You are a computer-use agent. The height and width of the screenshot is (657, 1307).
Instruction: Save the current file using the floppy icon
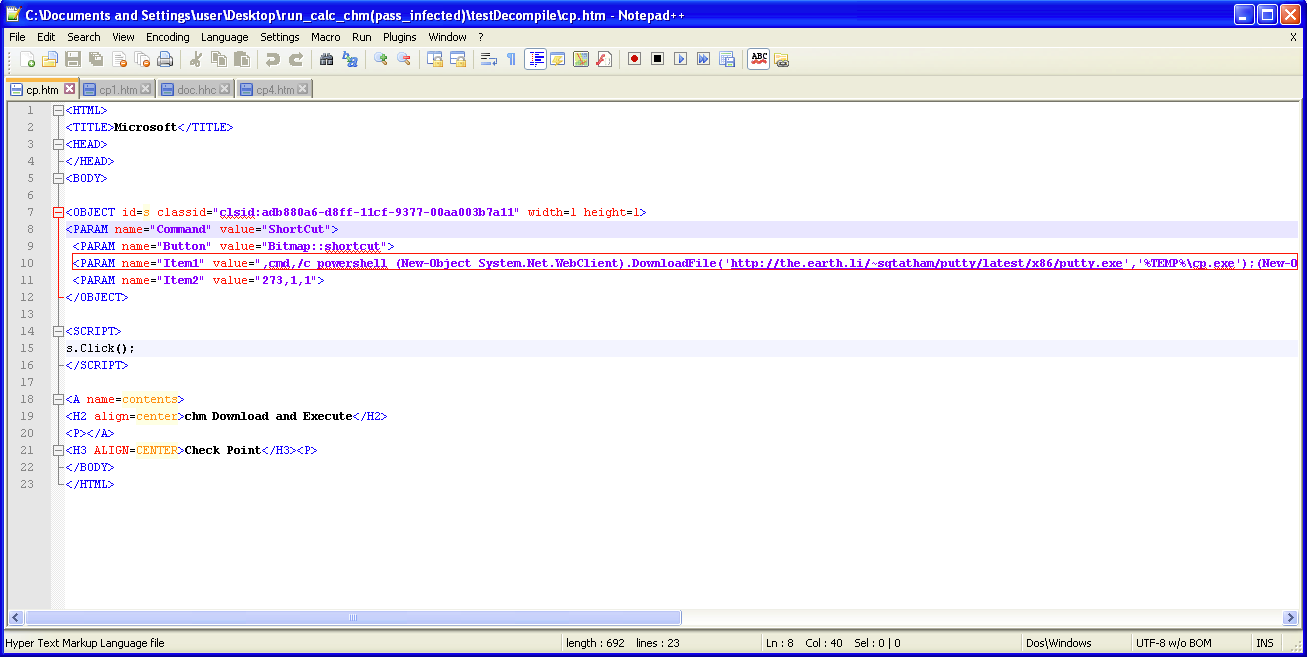coord(73,59)
